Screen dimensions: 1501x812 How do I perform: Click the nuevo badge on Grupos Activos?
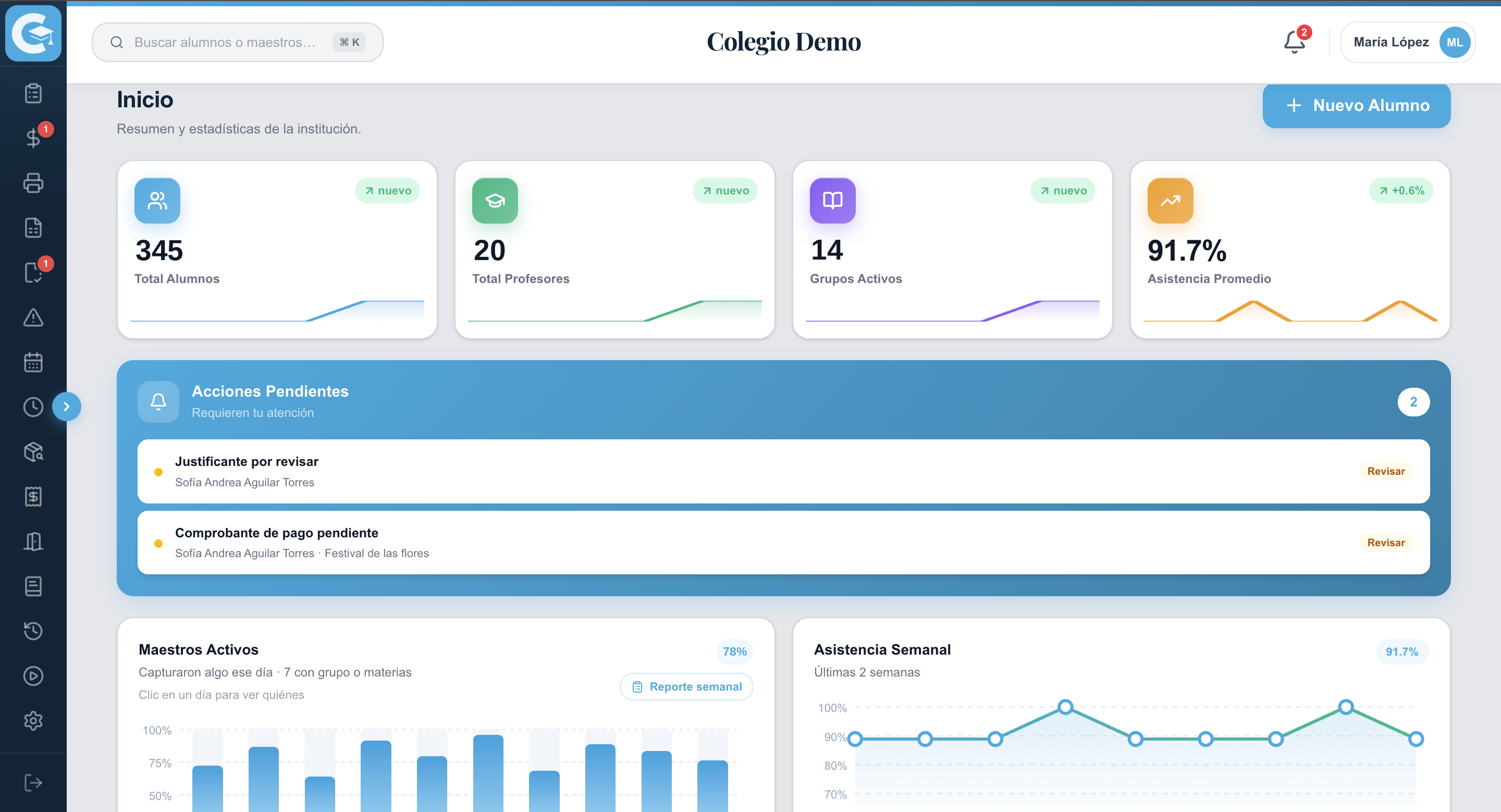[x=1063, y=190]
